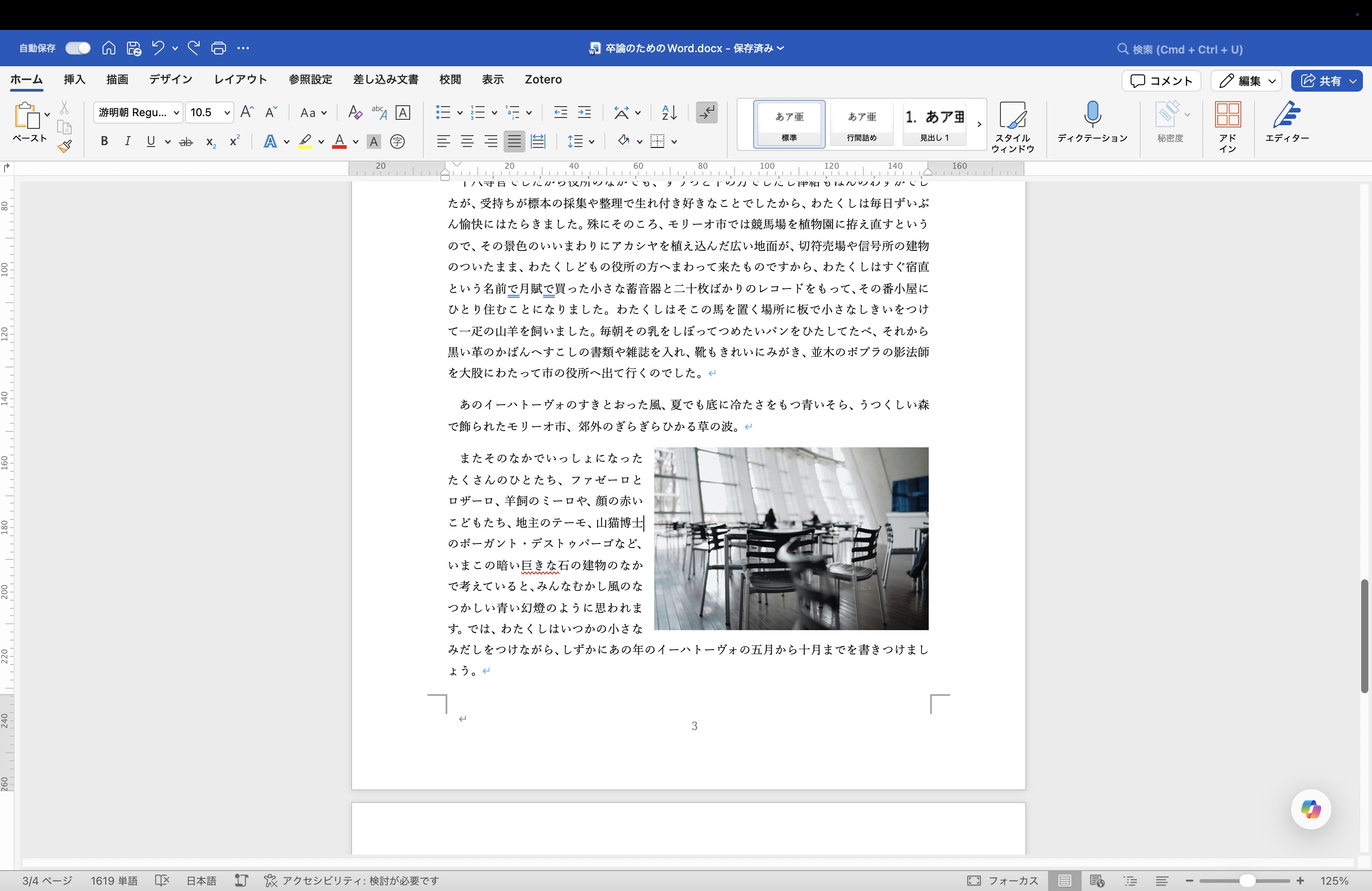
Task: Toggle bold formatting
Action: pos(104,141)
